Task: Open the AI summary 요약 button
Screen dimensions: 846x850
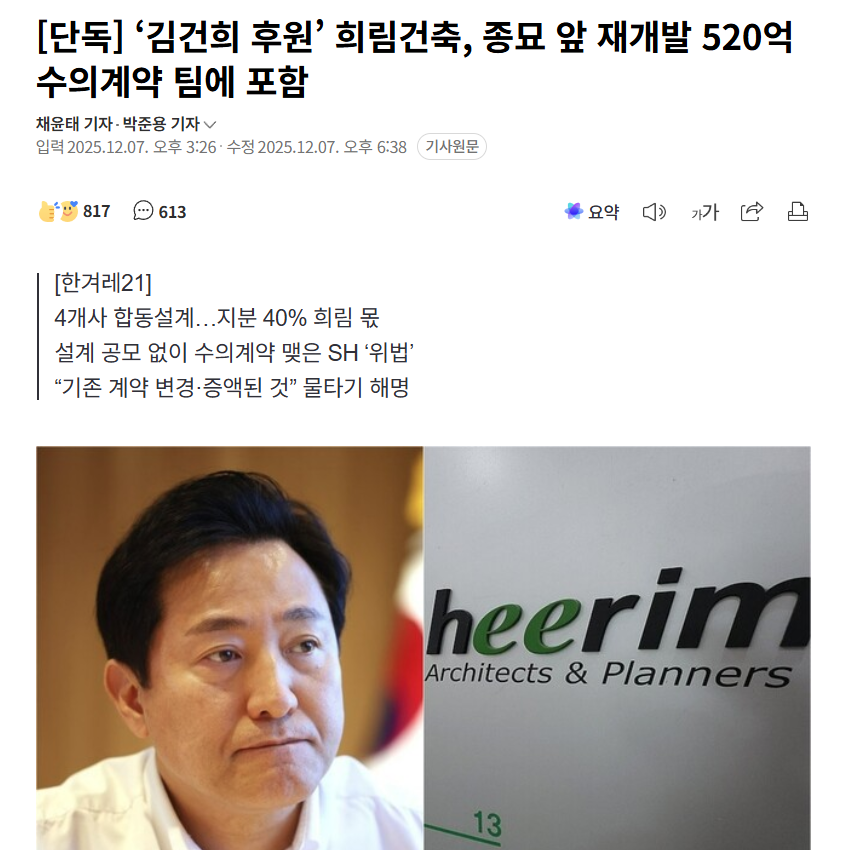Action: (591, 211)
